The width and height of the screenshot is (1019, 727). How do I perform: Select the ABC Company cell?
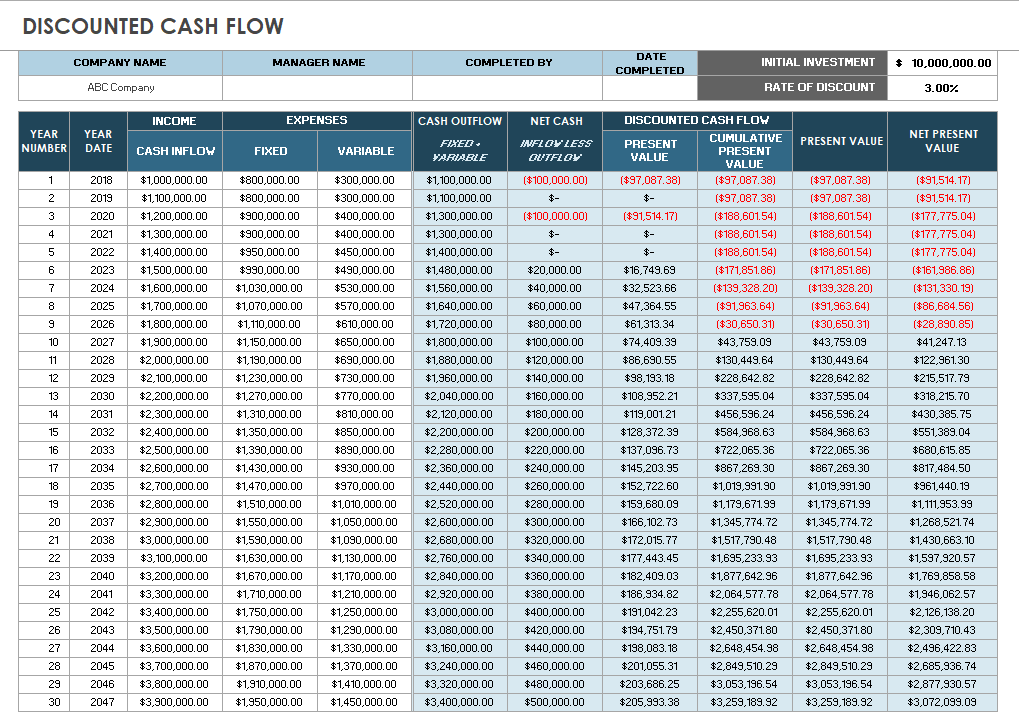[x=117, y=87]
